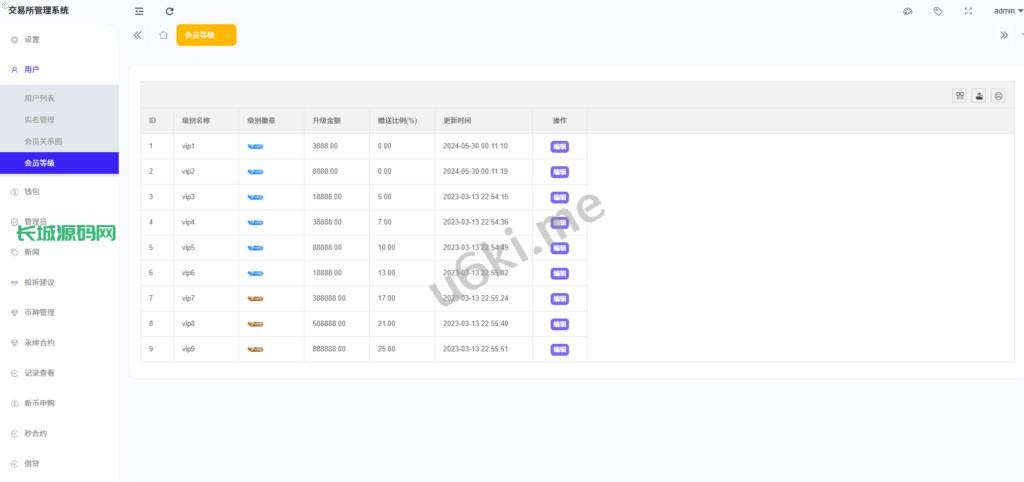The height and width of the screenshot is (482, 1024).
Task: Click the 编辑 button for vip1
Action: [x=559, y=146]
